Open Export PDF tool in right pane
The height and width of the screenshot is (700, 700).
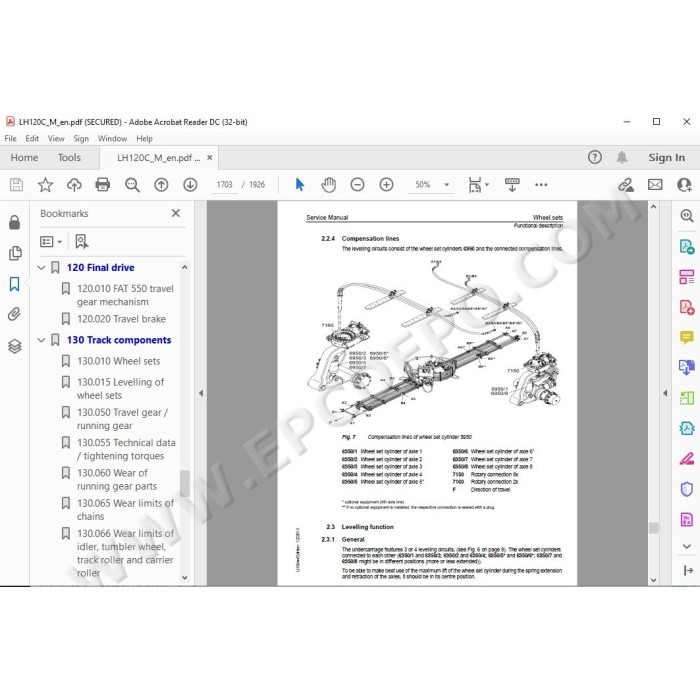tap(687, 246)
